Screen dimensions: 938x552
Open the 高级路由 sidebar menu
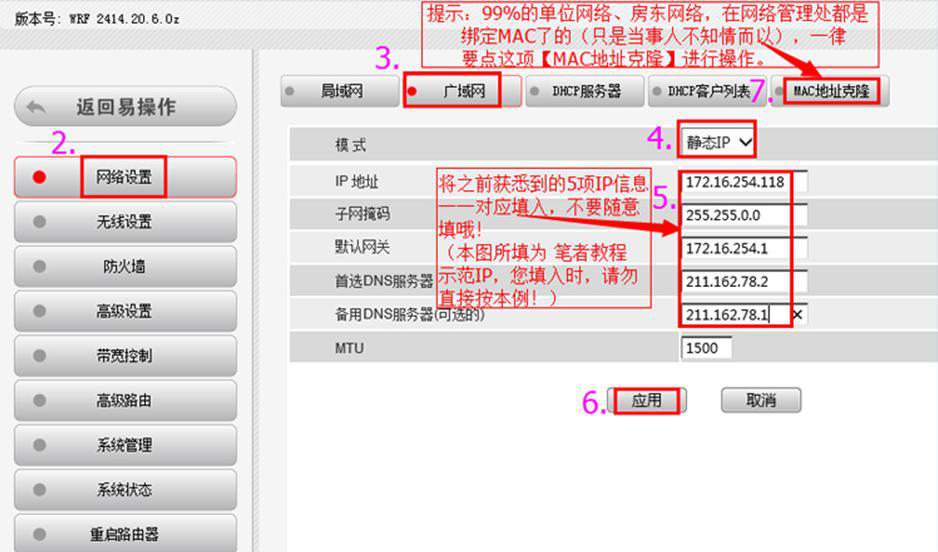click(x=126, y=400)
